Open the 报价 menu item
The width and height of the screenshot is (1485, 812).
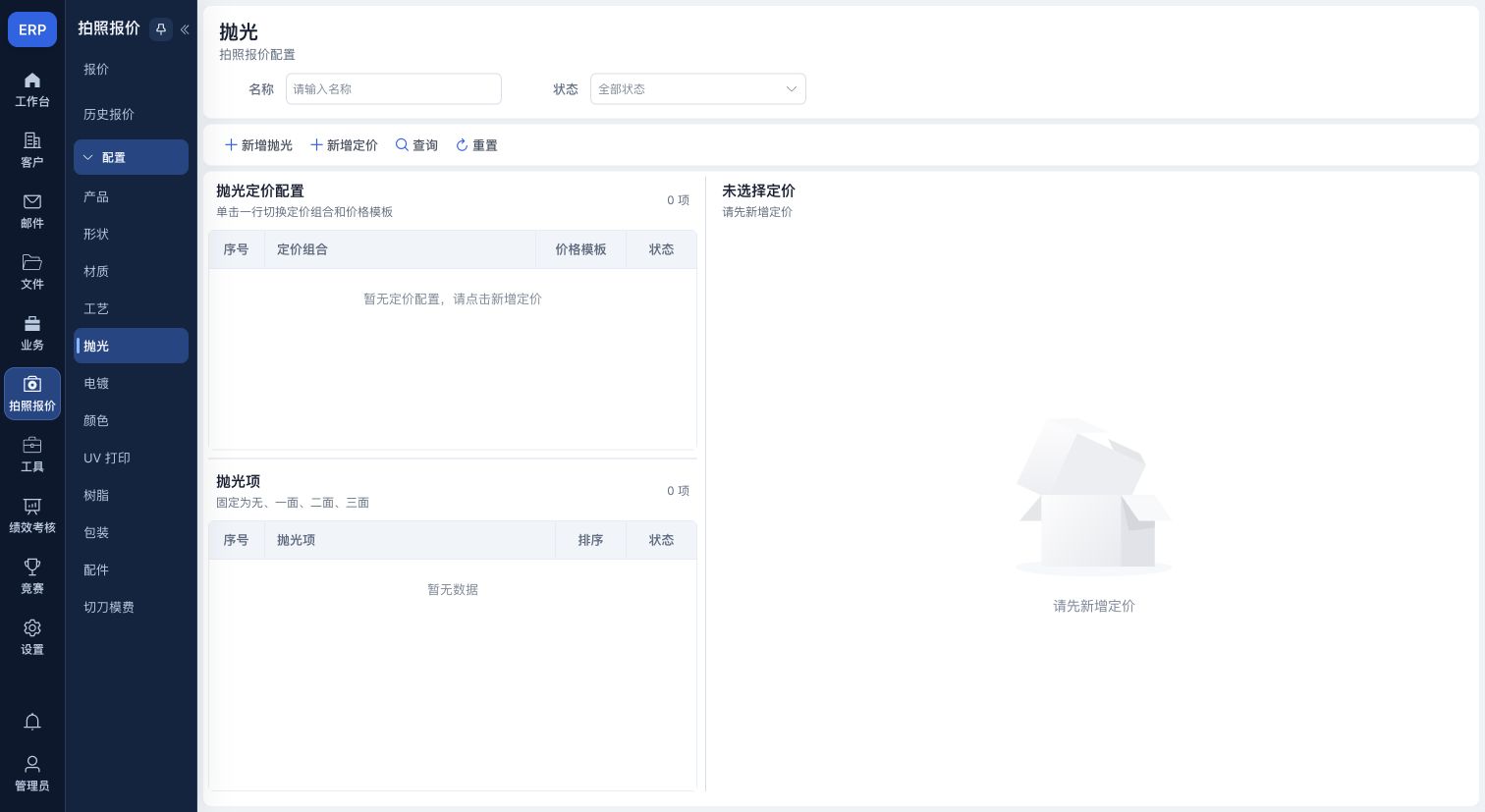pyautogui.click(x=131, y=69)
